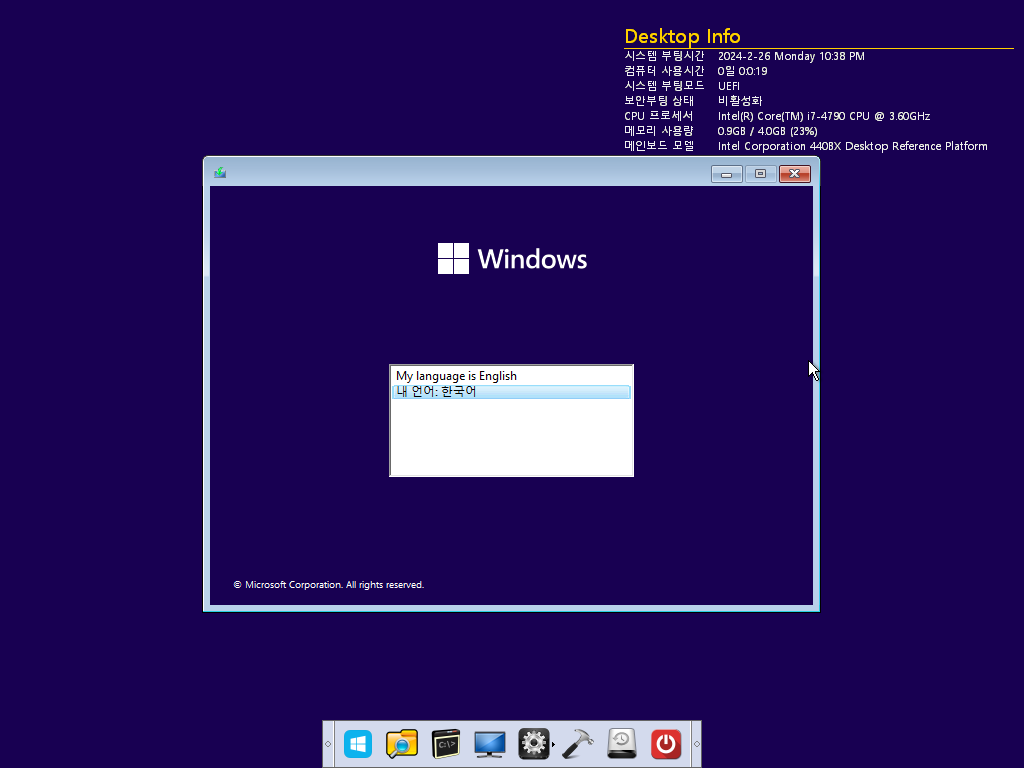Open the gear settings icon in the dock
This screenshot has width=1024, height=768.
click(534, 744)
